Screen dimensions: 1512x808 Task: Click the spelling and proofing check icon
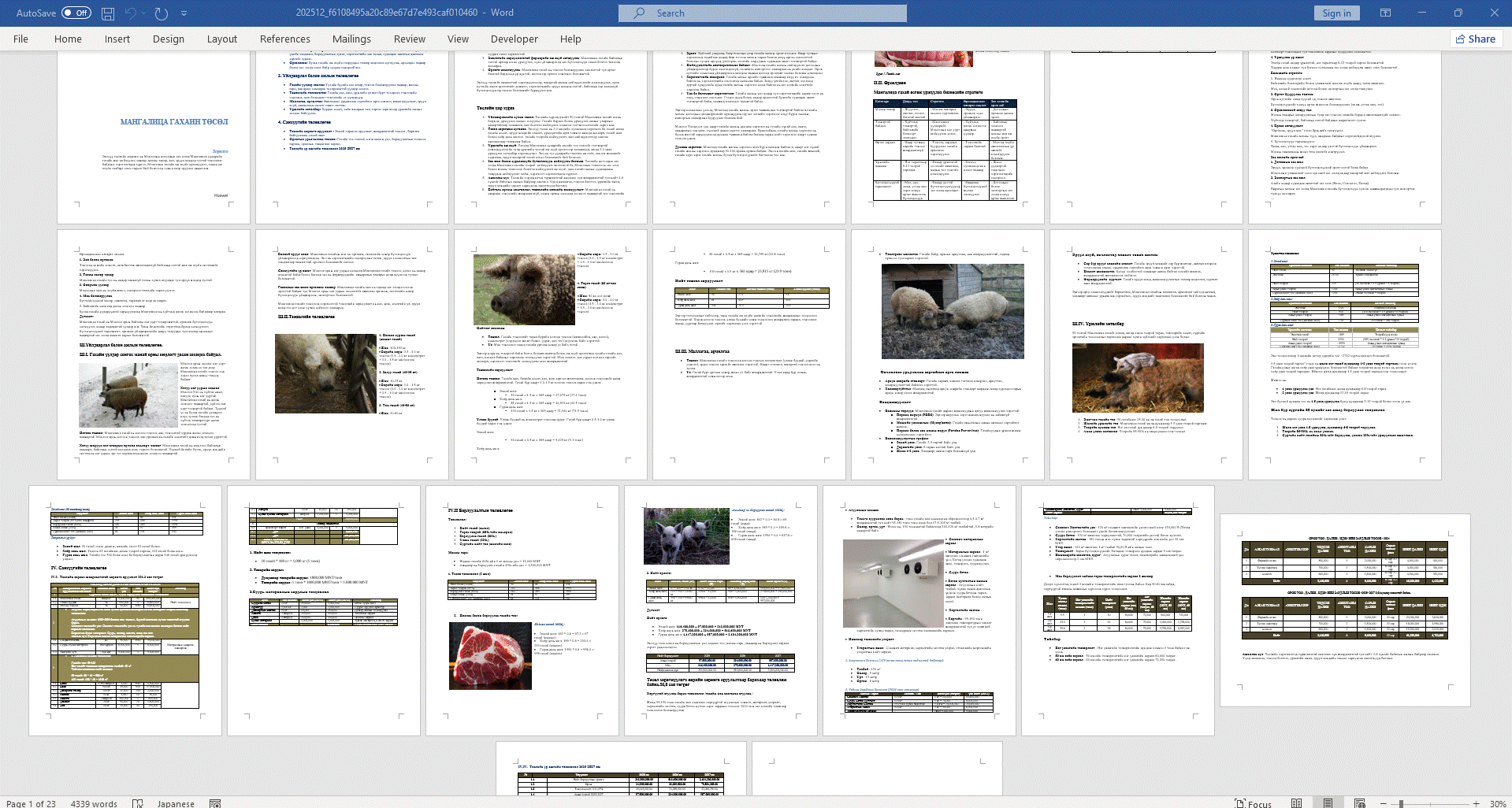click(138, 803)
